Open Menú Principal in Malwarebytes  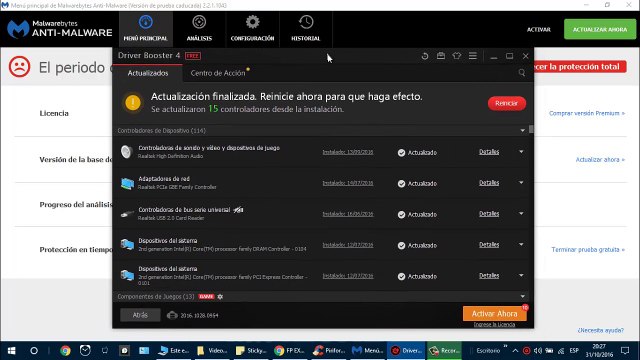146,29
